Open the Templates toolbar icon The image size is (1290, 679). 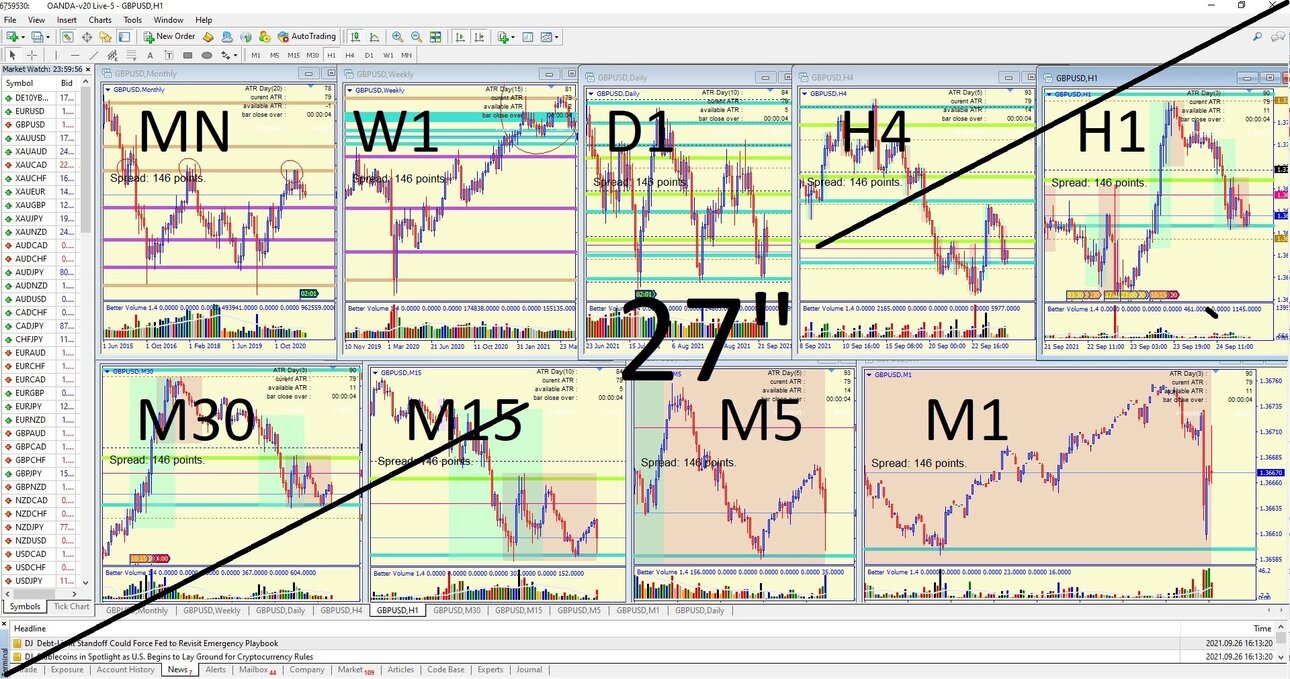[546, 36]
